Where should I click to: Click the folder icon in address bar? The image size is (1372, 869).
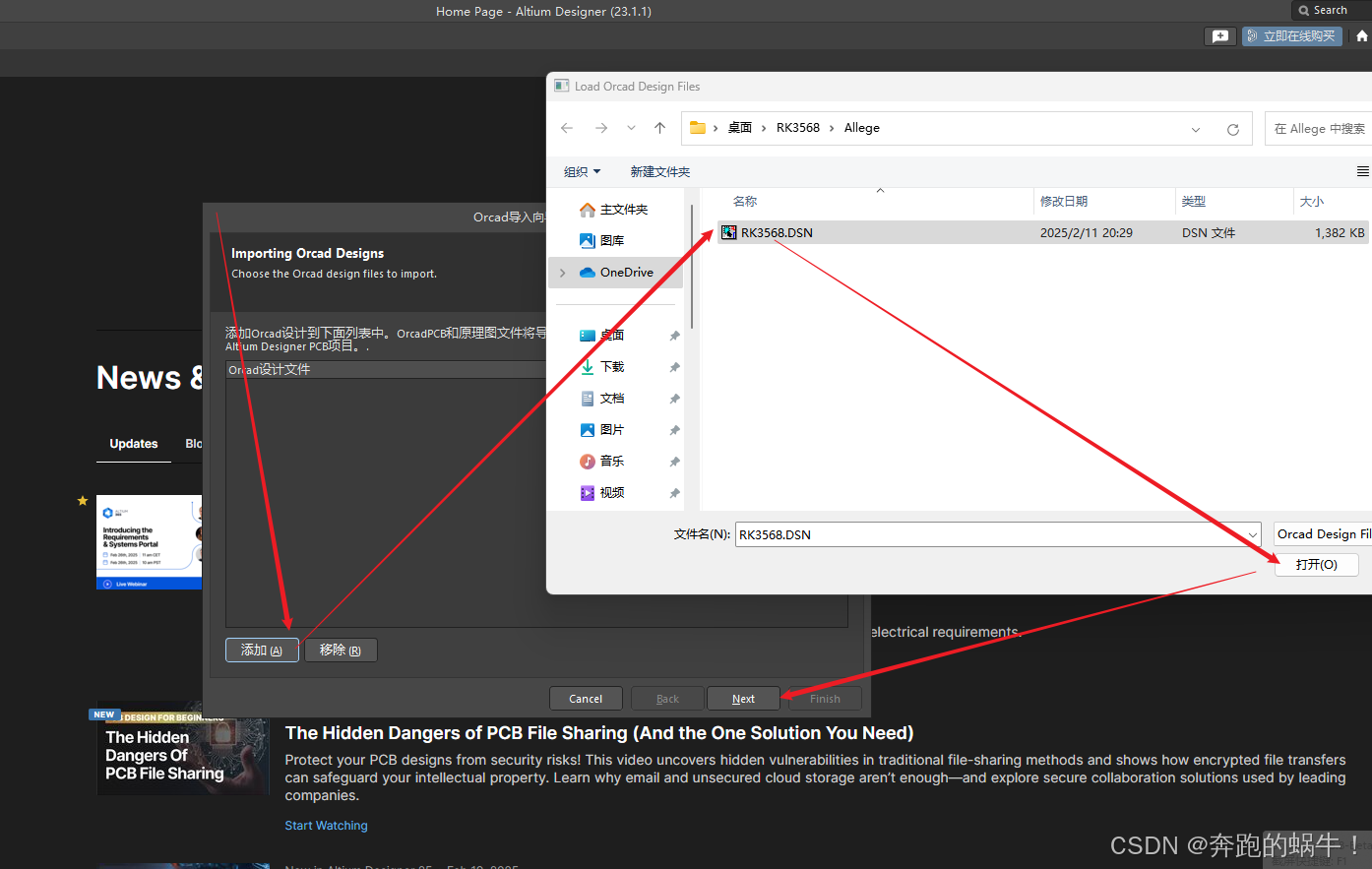(698, 128)
